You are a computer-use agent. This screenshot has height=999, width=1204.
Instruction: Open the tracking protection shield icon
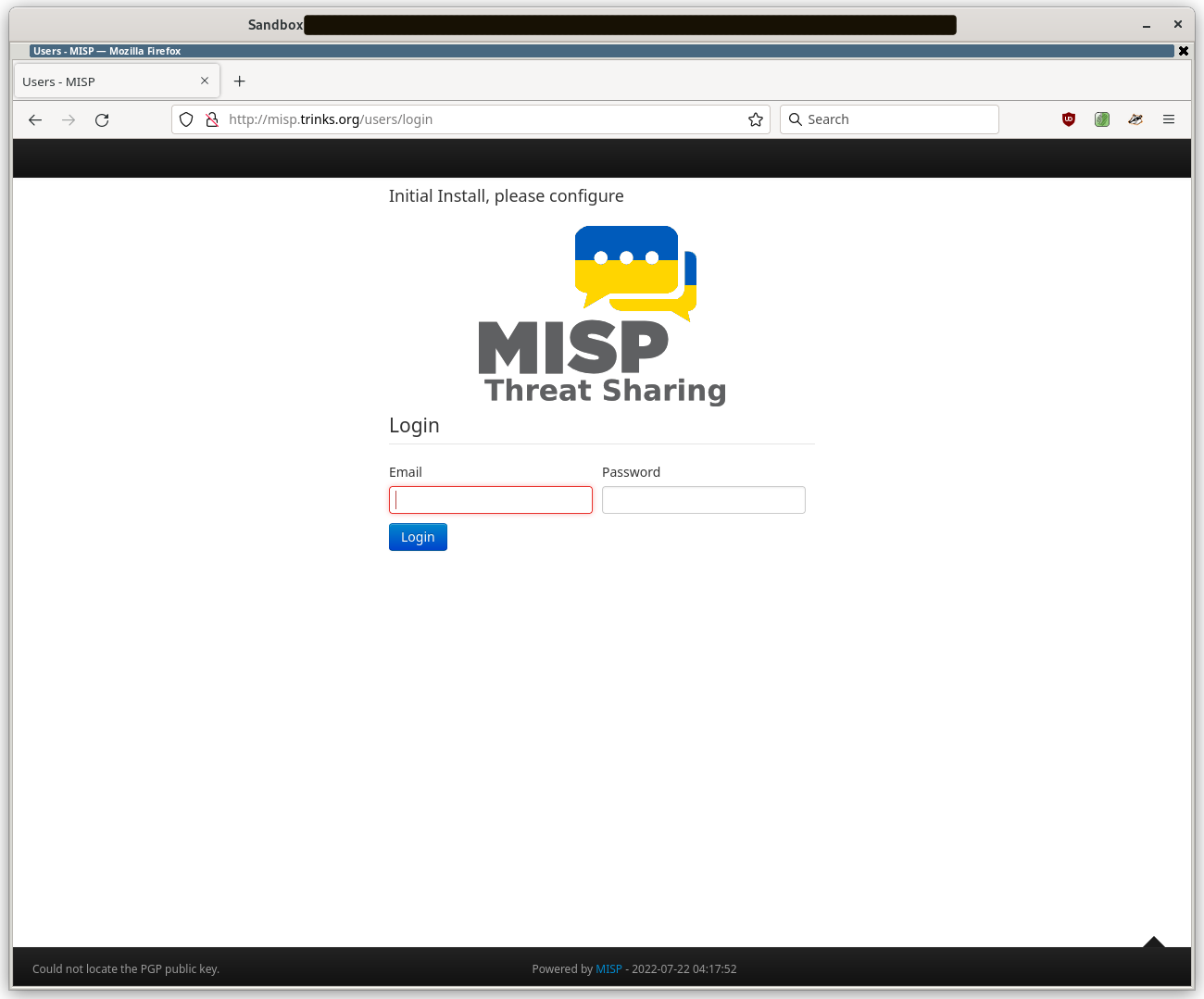tap(186, 119)
